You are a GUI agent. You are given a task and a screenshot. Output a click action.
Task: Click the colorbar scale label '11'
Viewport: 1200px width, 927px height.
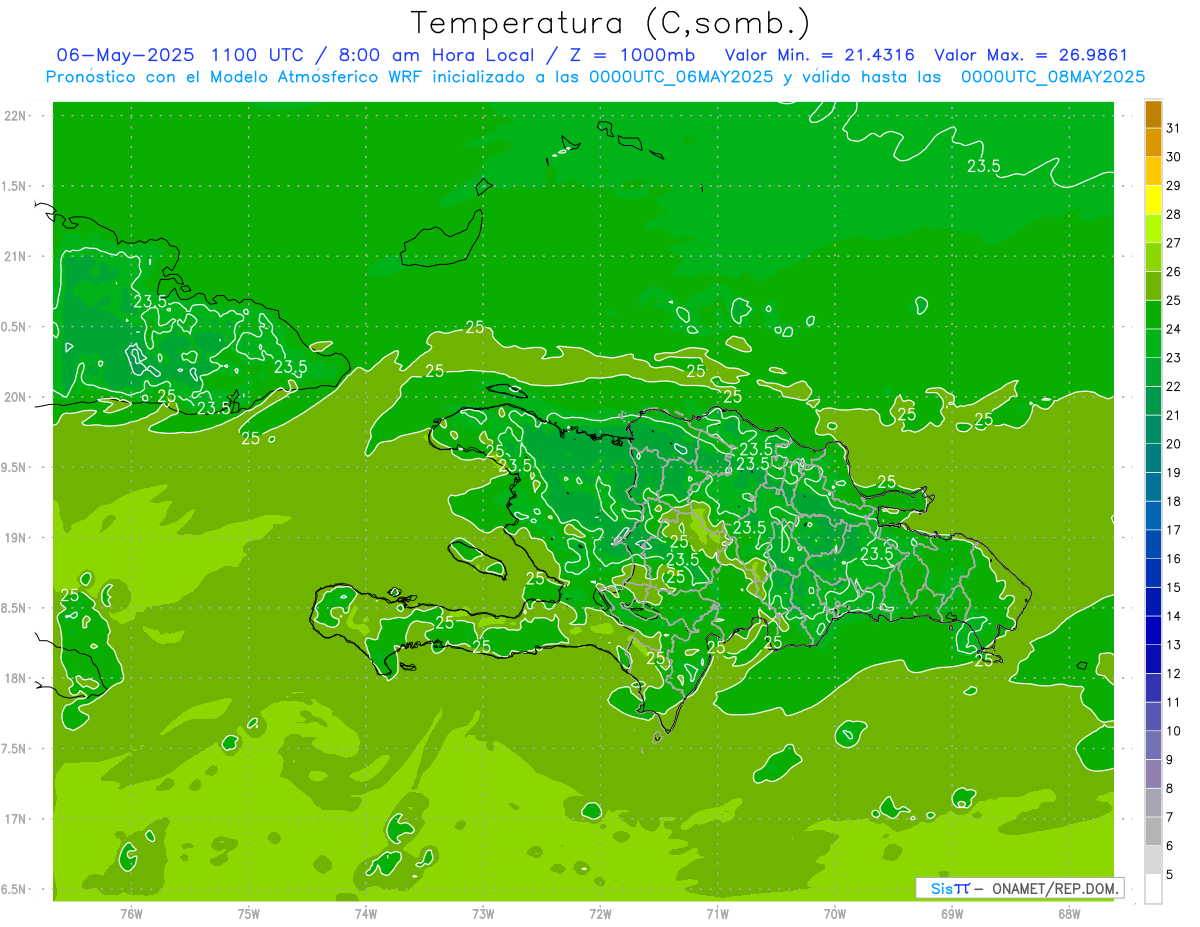[x=1173, y=702]
